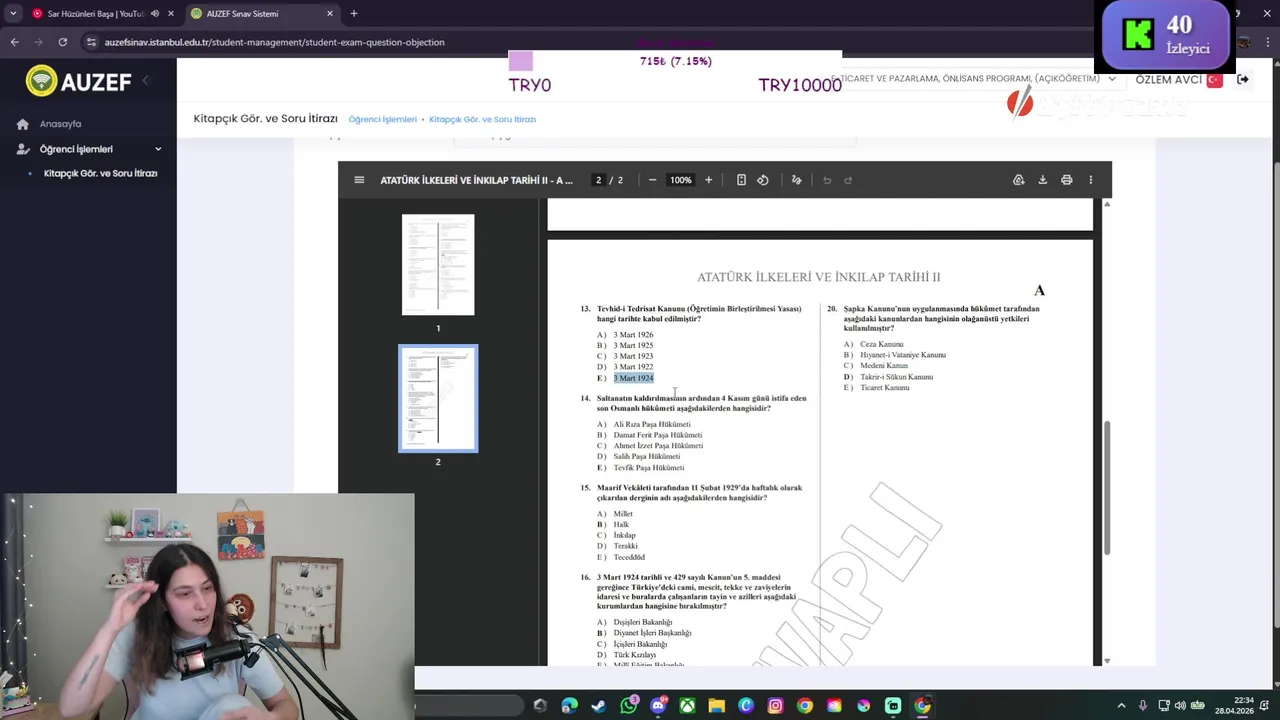This screenshot has height=720, width=1280.
Task: Select answer option '3 Mart 1926'
Action: [633, 335]
